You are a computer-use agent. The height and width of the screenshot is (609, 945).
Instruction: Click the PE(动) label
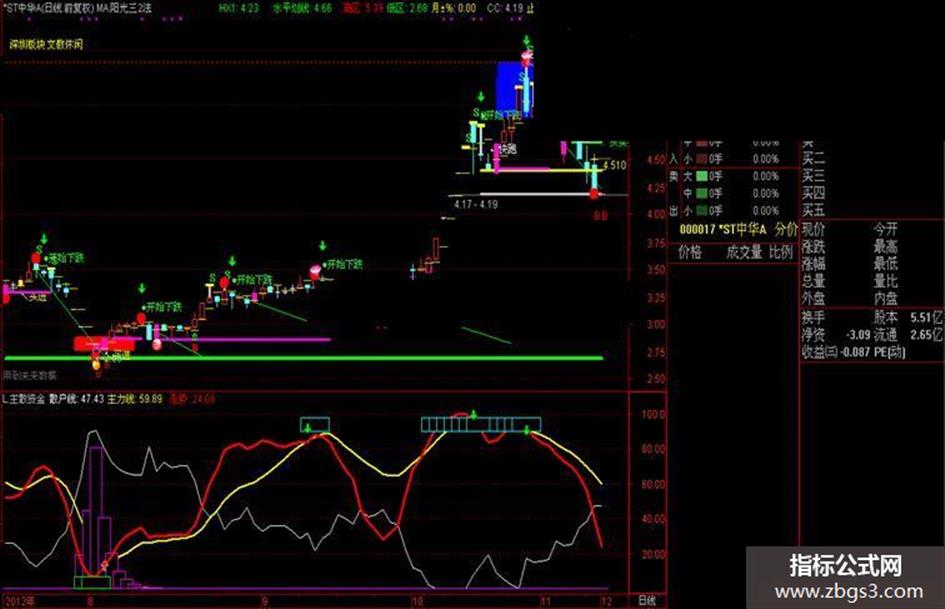tap(888, 352)
